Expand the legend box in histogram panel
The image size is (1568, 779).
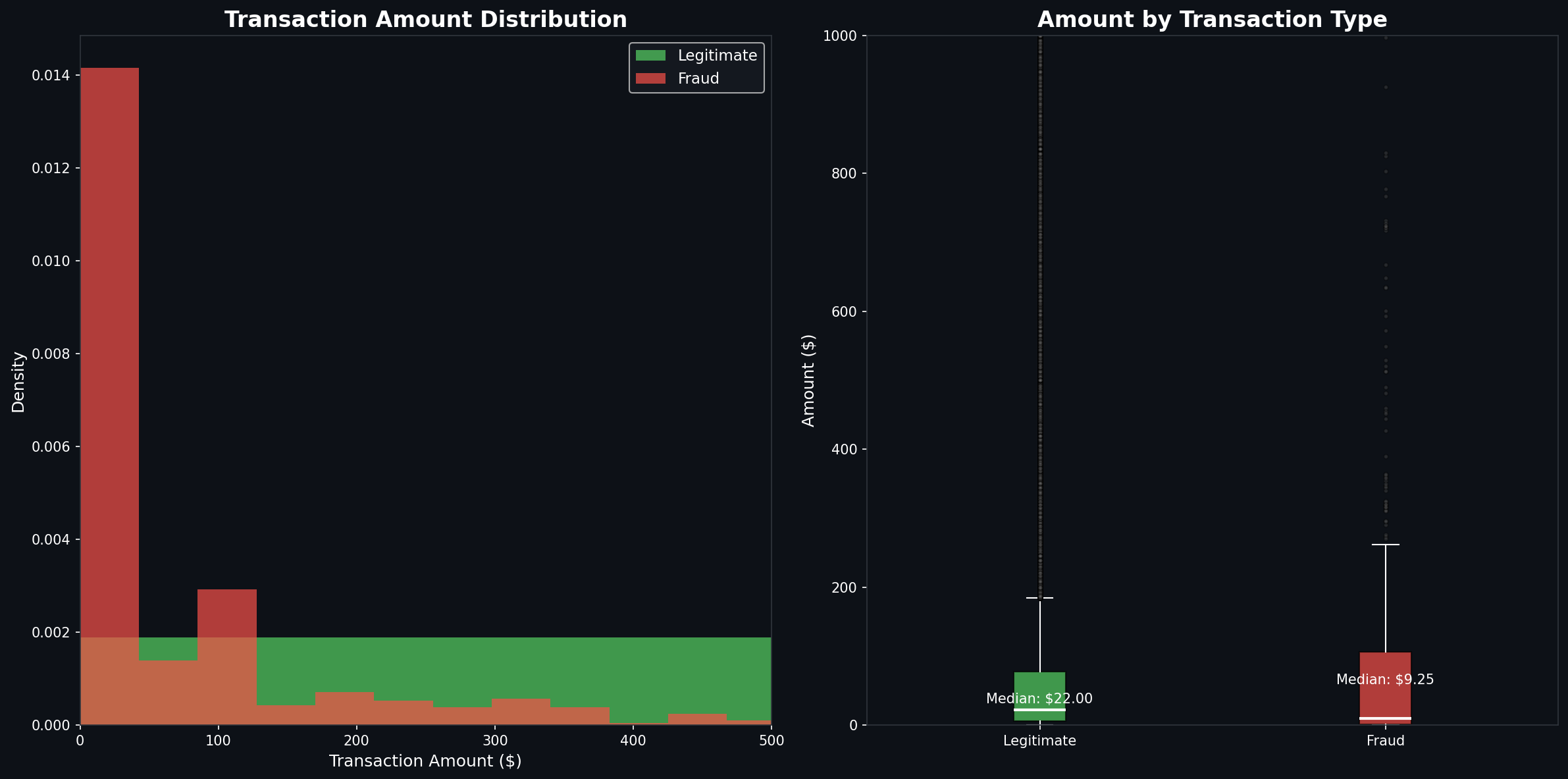click(x=696, y=67)
